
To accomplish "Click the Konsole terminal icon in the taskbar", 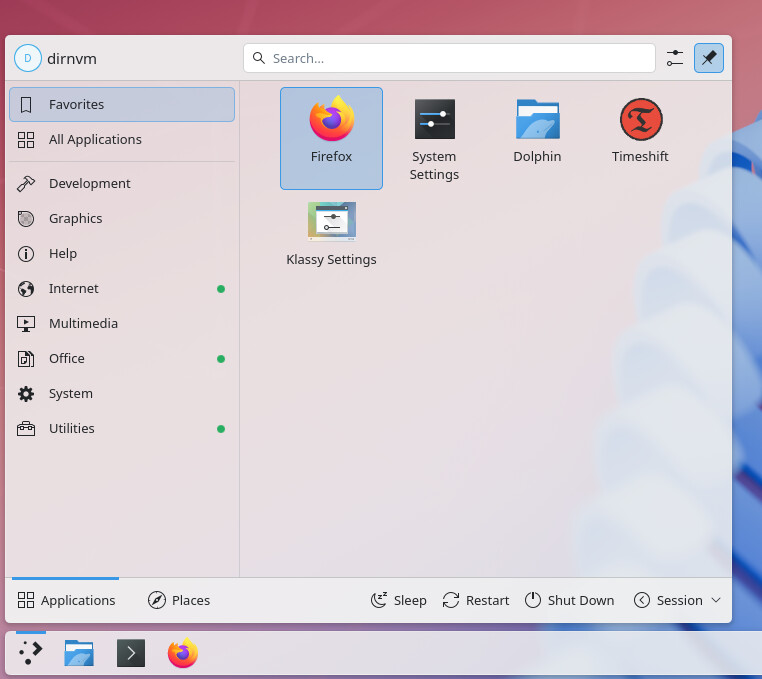I will point(131,653).
